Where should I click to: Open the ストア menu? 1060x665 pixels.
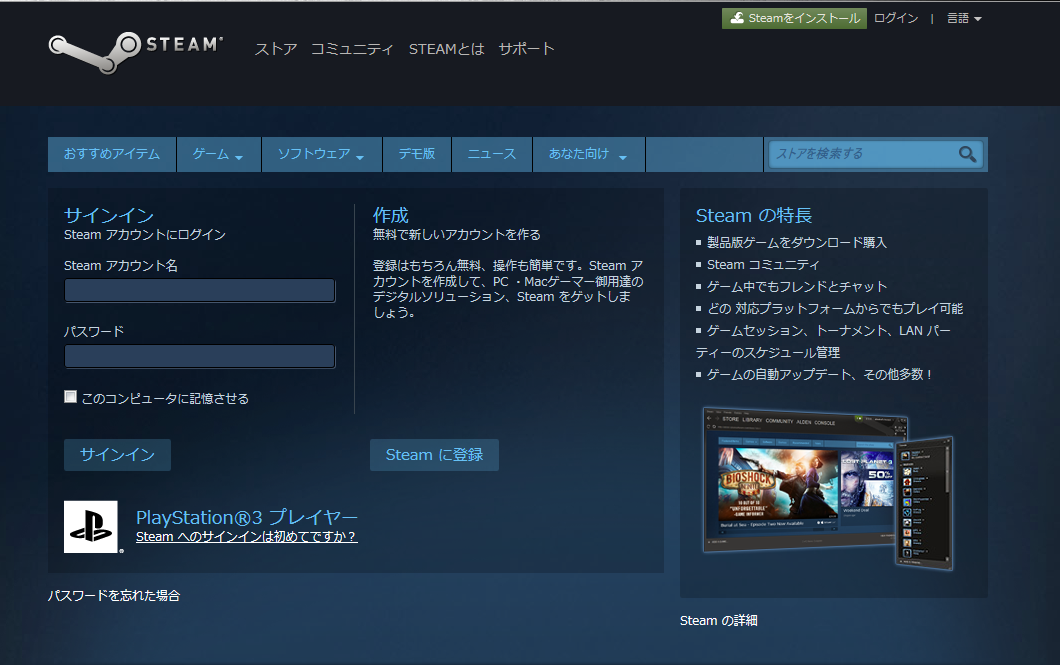click(276, 49)
